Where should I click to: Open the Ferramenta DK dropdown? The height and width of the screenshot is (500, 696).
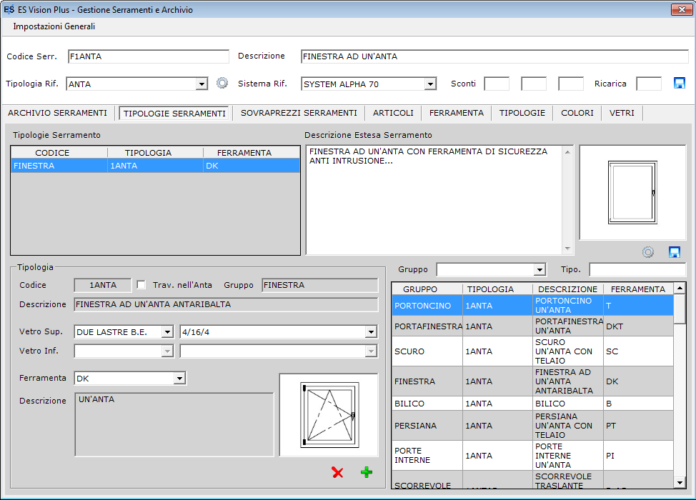coord(179,378)
